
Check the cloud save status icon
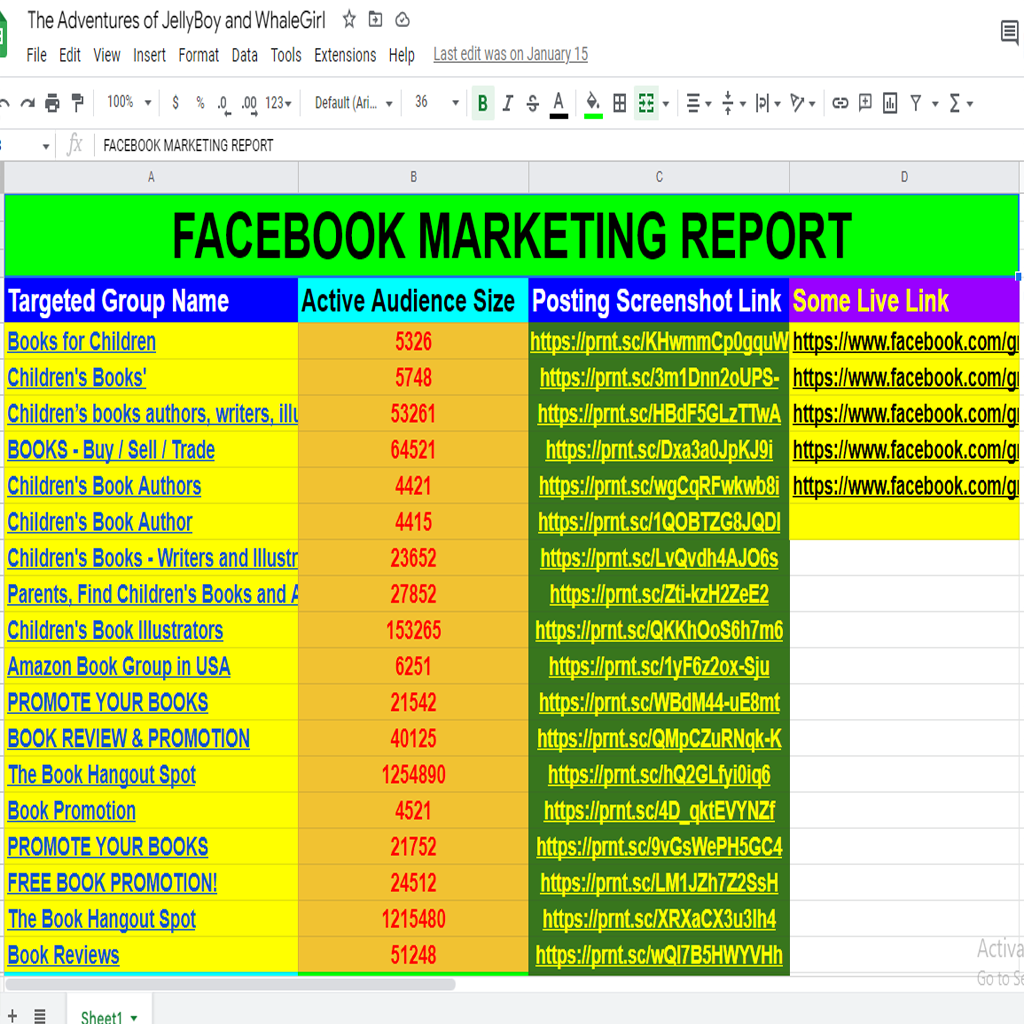(x=402, y=20)
